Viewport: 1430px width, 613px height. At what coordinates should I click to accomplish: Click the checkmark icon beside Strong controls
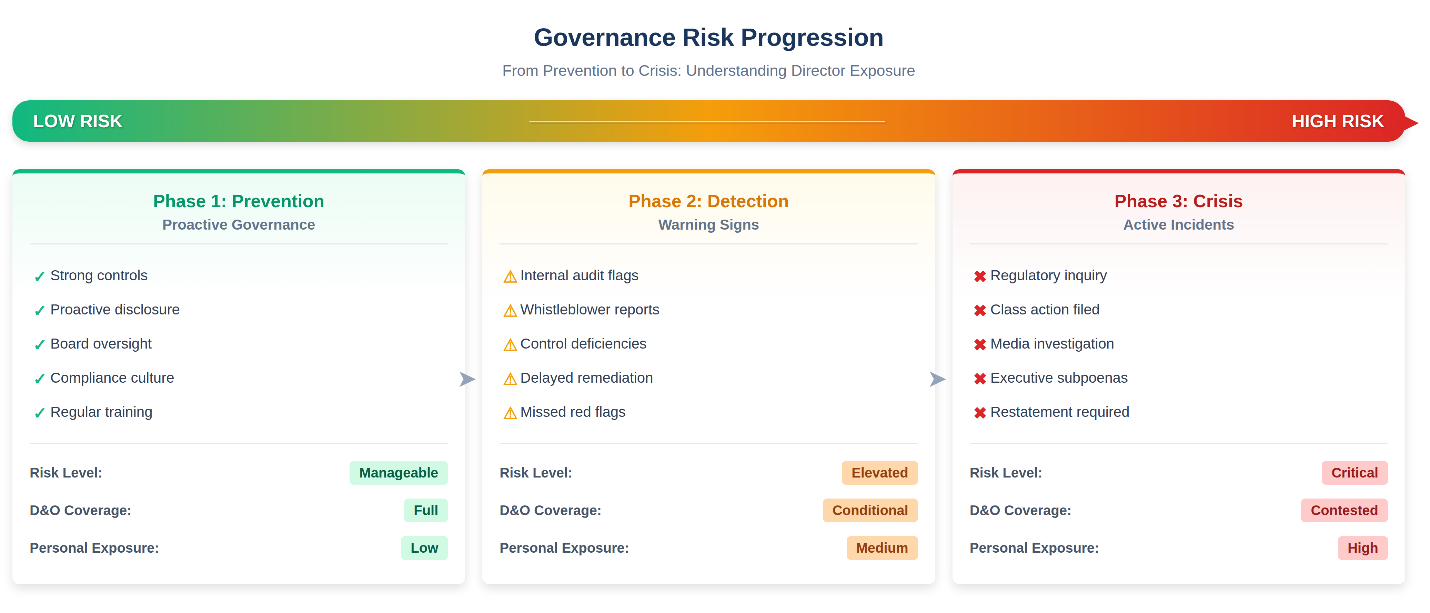39,277
